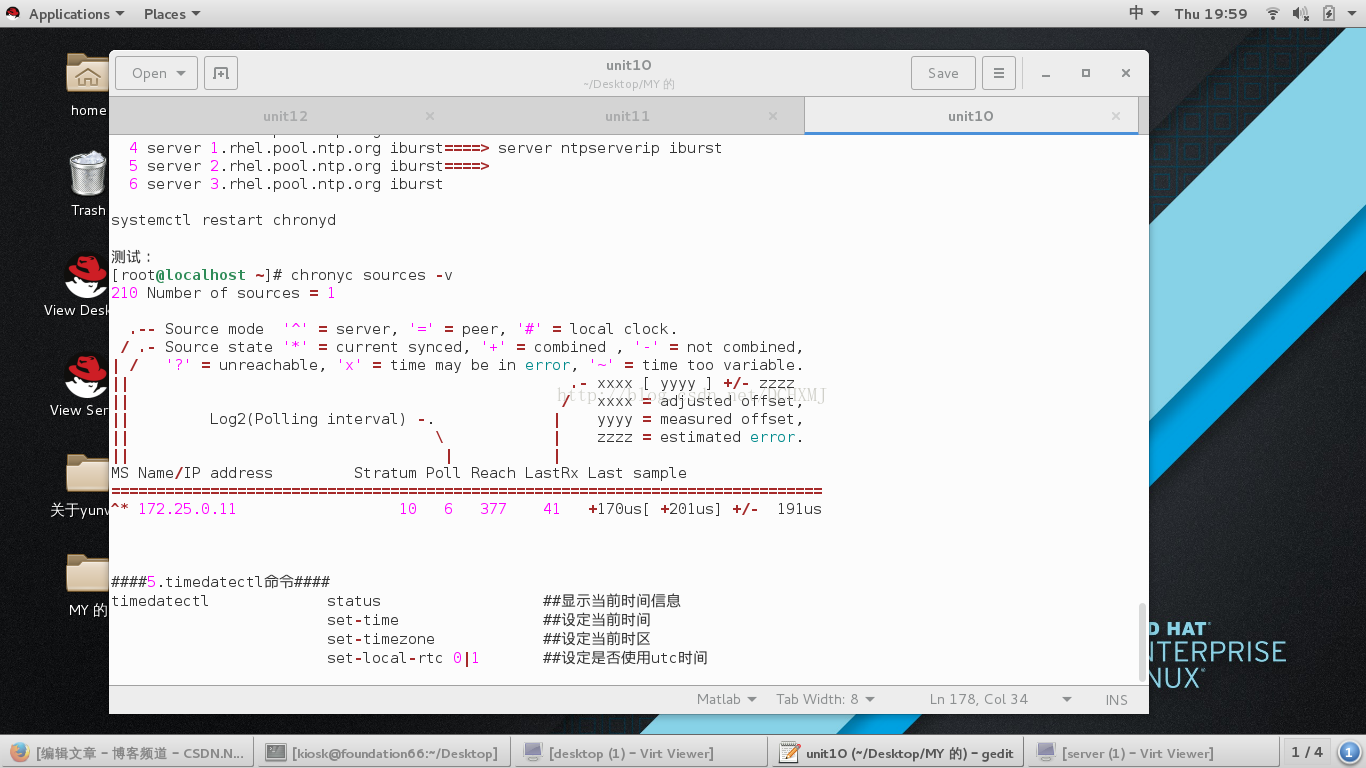This screenshot has width=1366, height=768.
Task: Click the Save button
Action: click(x=943, y=73)
